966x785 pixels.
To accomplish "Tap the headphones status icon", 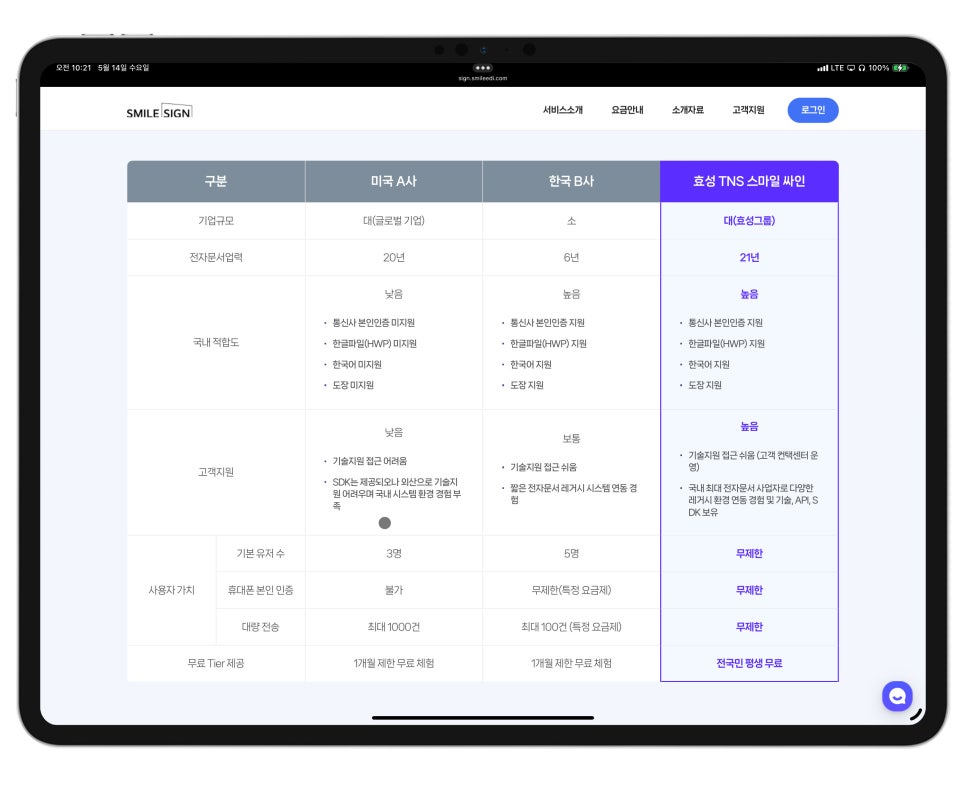I will pyautogui.click(x=861, y=68).
